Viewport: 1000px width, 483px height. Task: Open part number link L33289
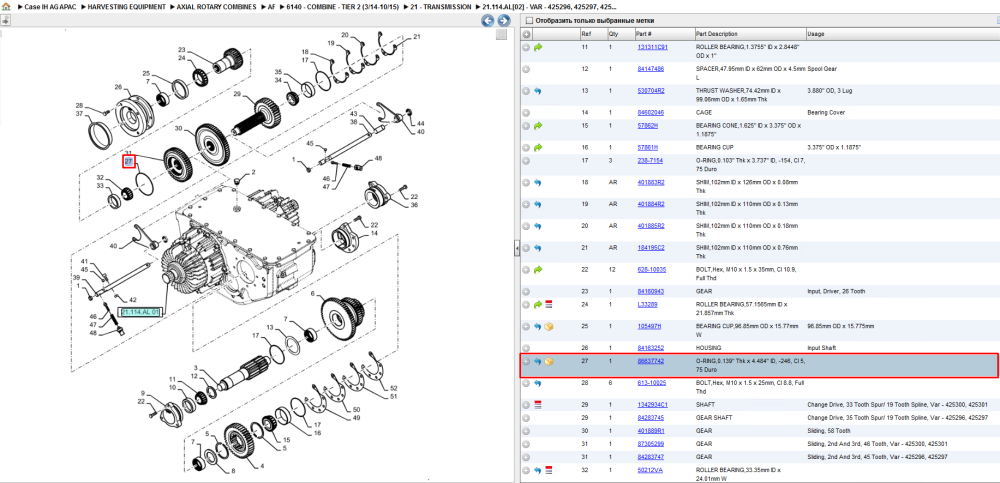click(647, 305)
